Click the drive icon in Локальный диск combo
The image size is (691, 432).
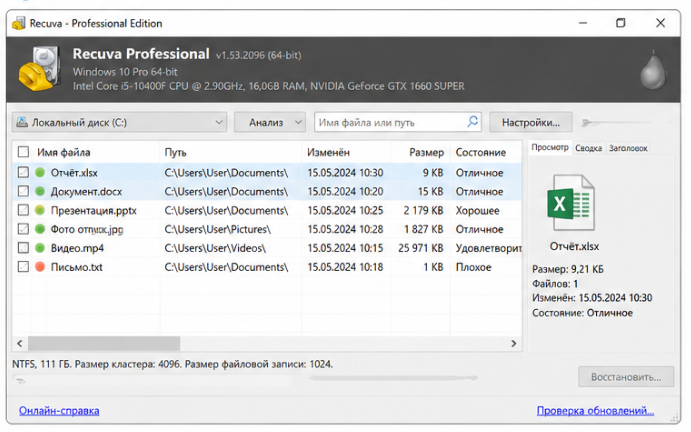[x=22, y=122]
